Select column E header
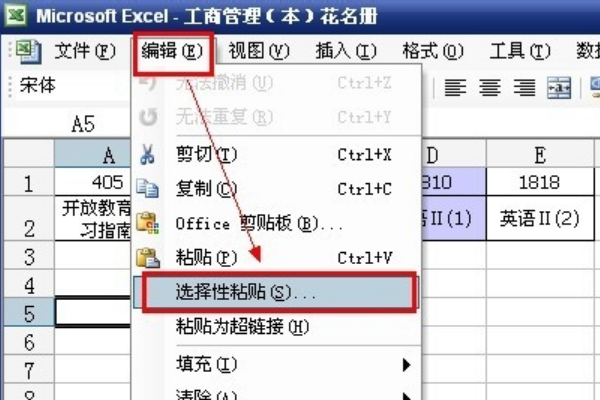Viewport: 600px width, 400px height. point(540,154)
